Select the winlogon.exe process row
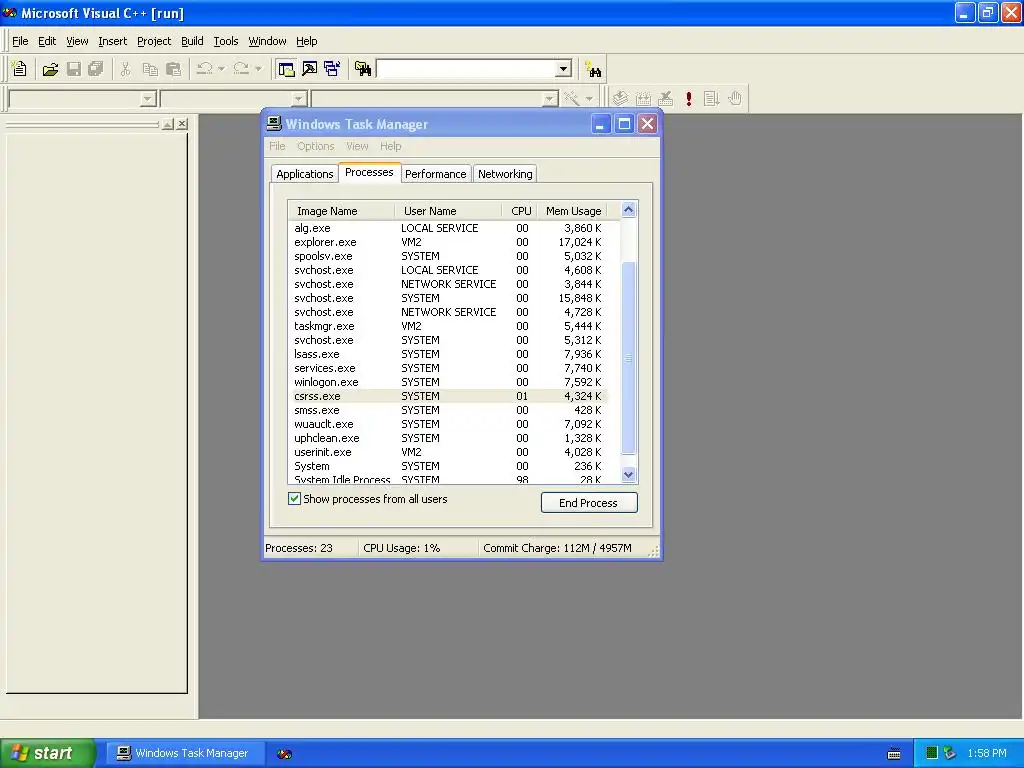The height and width of the screenshot is (768, 1024). [x=449, y=382]
